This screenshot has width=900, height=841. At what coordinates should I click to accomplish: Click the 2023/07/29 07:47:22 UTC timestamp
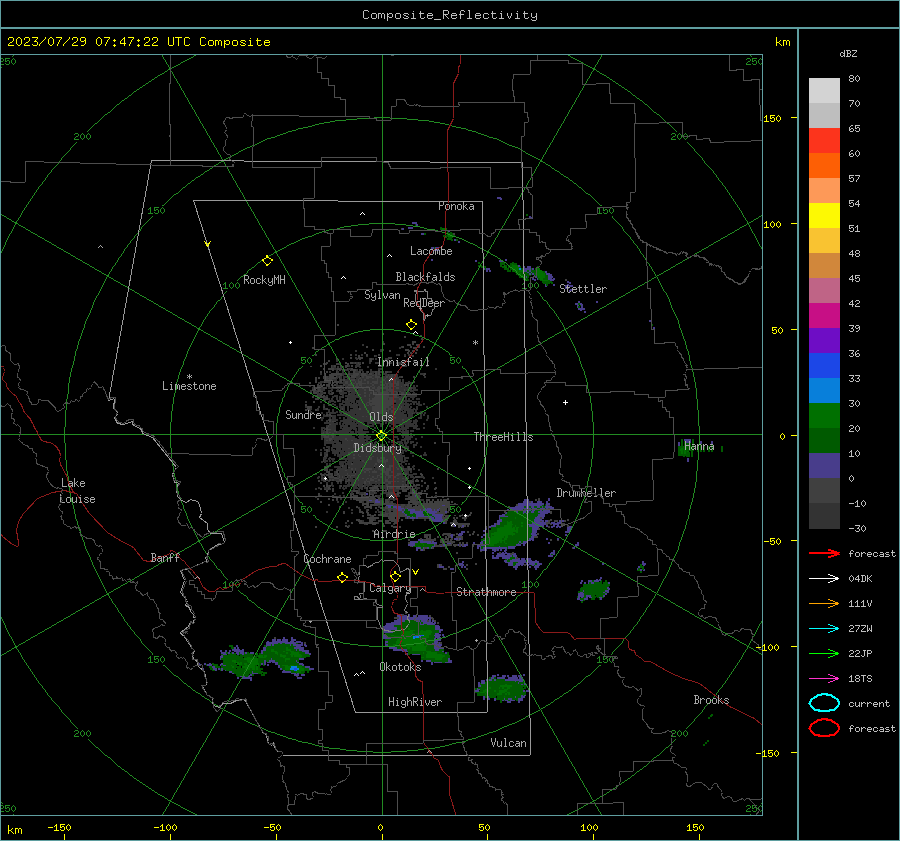tap(99, 42)
